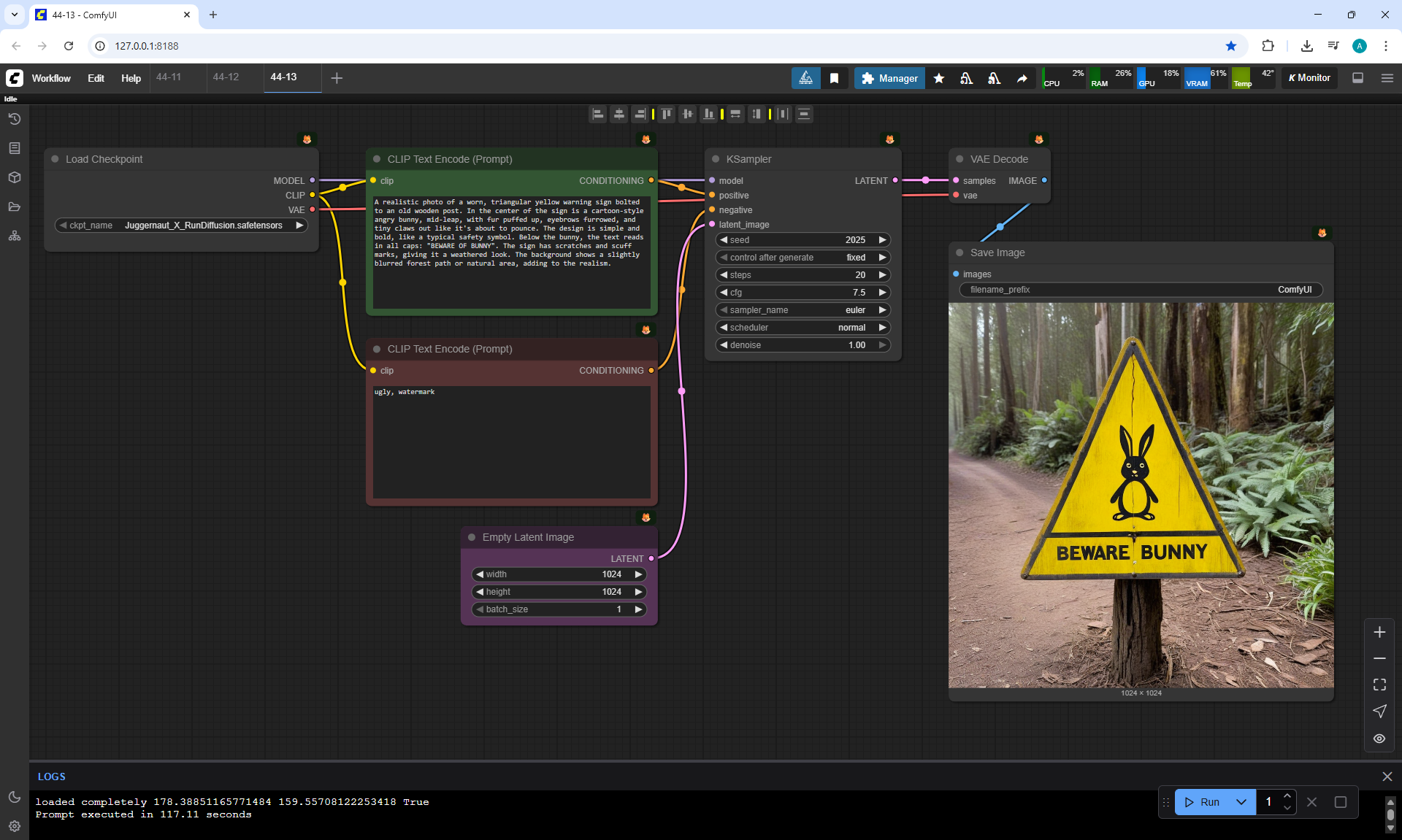Click the Manager button
The width and height of the screenshot is (1402, 840).
(889, 78)
